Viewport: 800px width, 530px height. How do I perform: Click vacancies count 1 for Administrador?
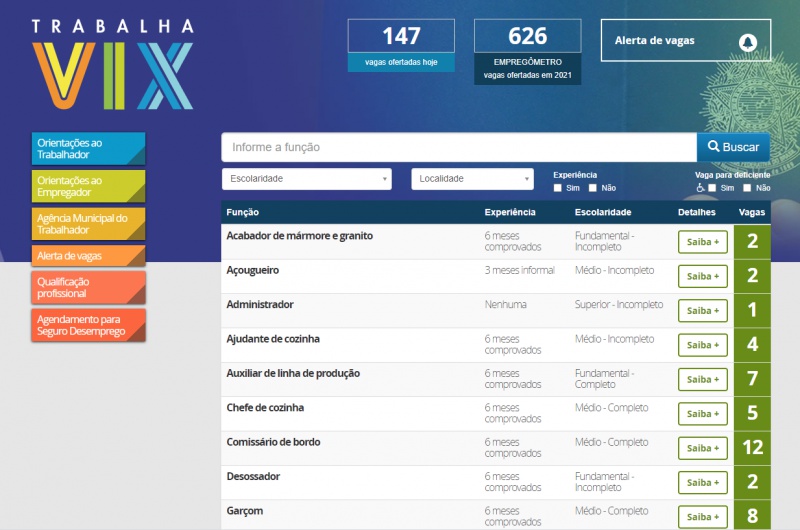[x=753, y=311]
